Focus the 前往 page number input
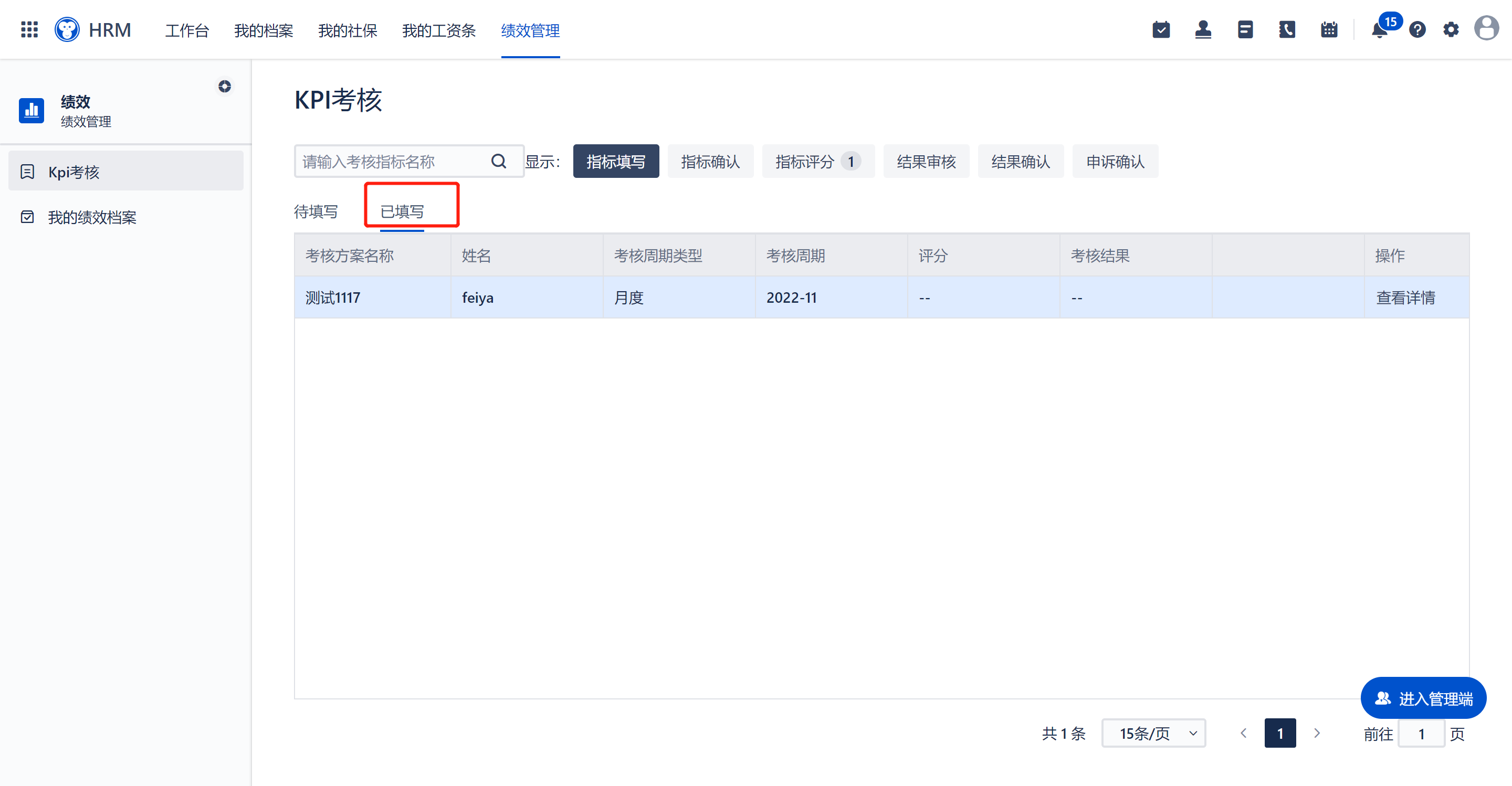Viewport: 1512px width, 786px height. tap(1421, 733)
